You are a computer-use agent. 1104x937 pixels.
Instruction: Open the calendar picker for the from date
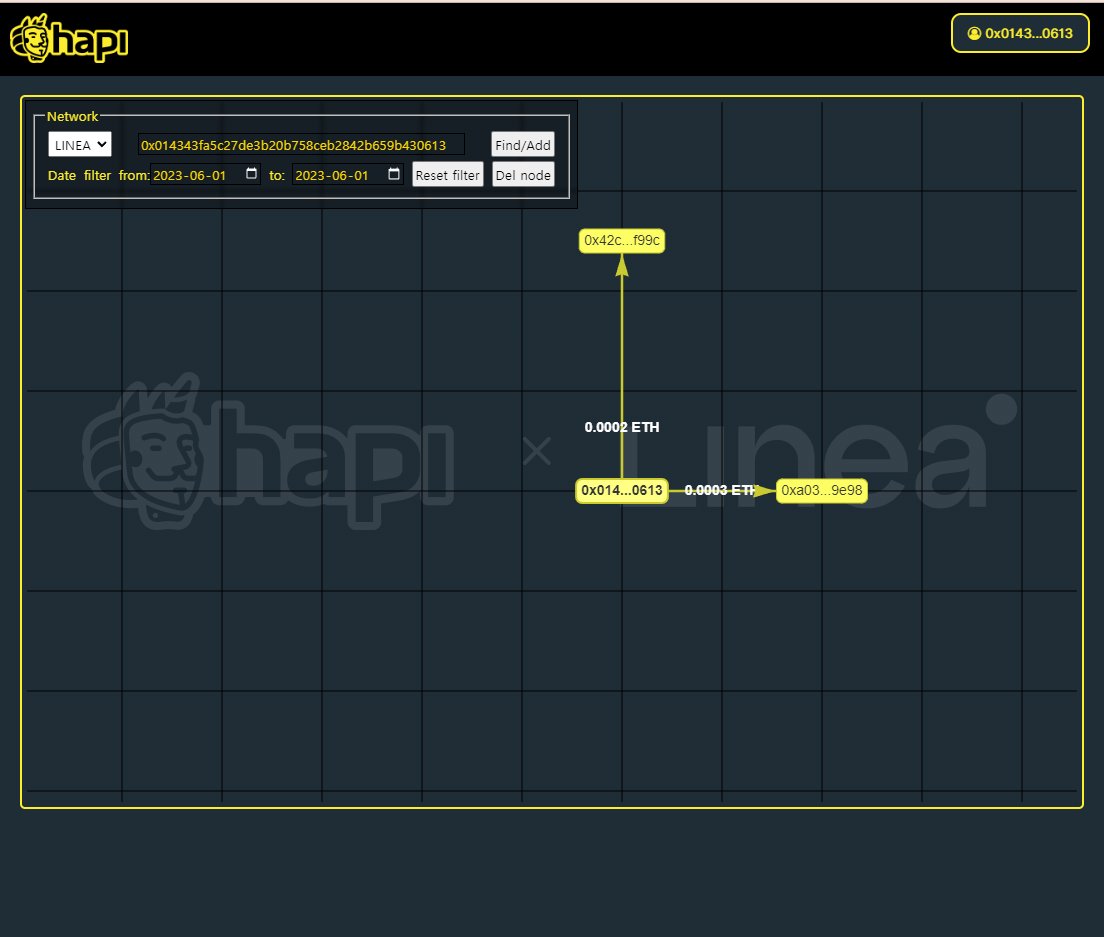[x=251, y=174]
